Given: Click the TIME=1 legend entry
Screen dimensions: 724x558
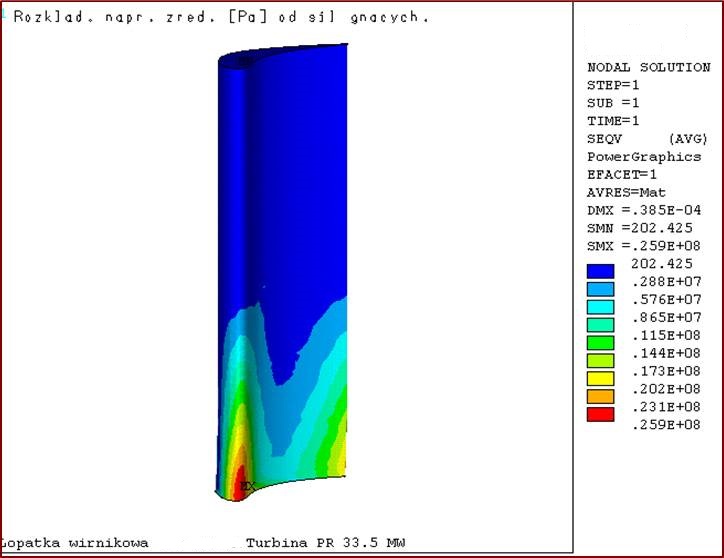Looking at the screenshot, I should pos(612,121).
